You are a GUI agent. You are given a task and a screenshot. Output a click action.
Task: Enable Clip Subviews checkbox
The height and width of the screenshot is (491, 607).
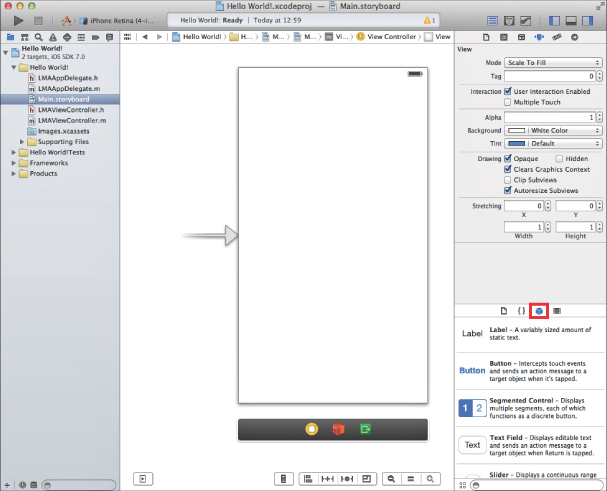tap(508, 180)
